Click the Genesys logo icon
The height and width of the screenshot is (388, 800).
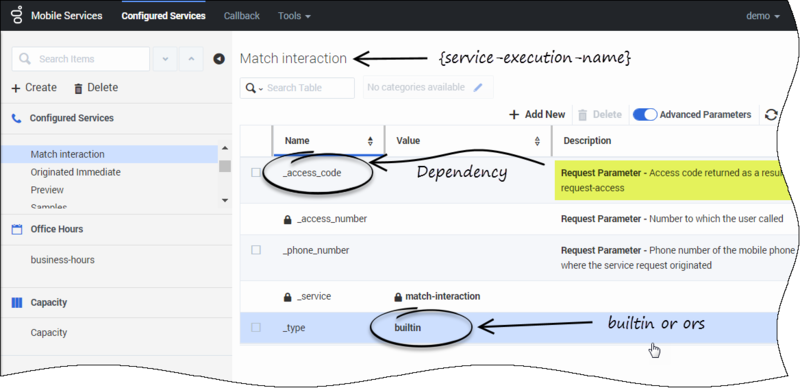[17, 15]
